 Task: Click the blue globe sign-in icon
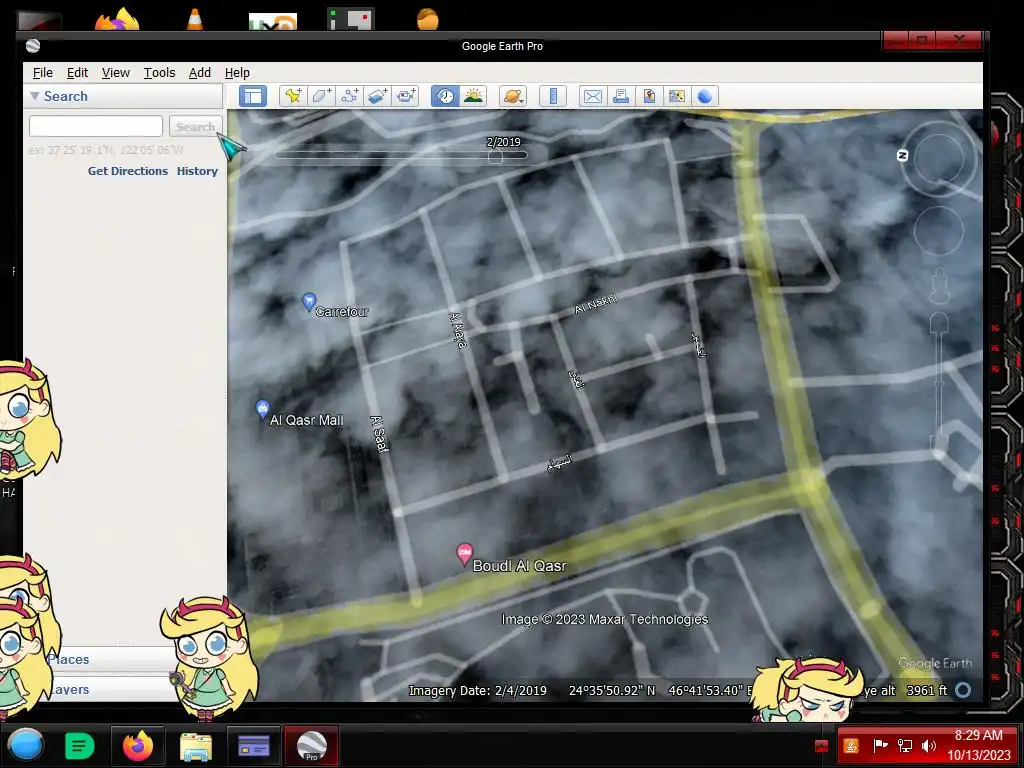click(705, 97)
